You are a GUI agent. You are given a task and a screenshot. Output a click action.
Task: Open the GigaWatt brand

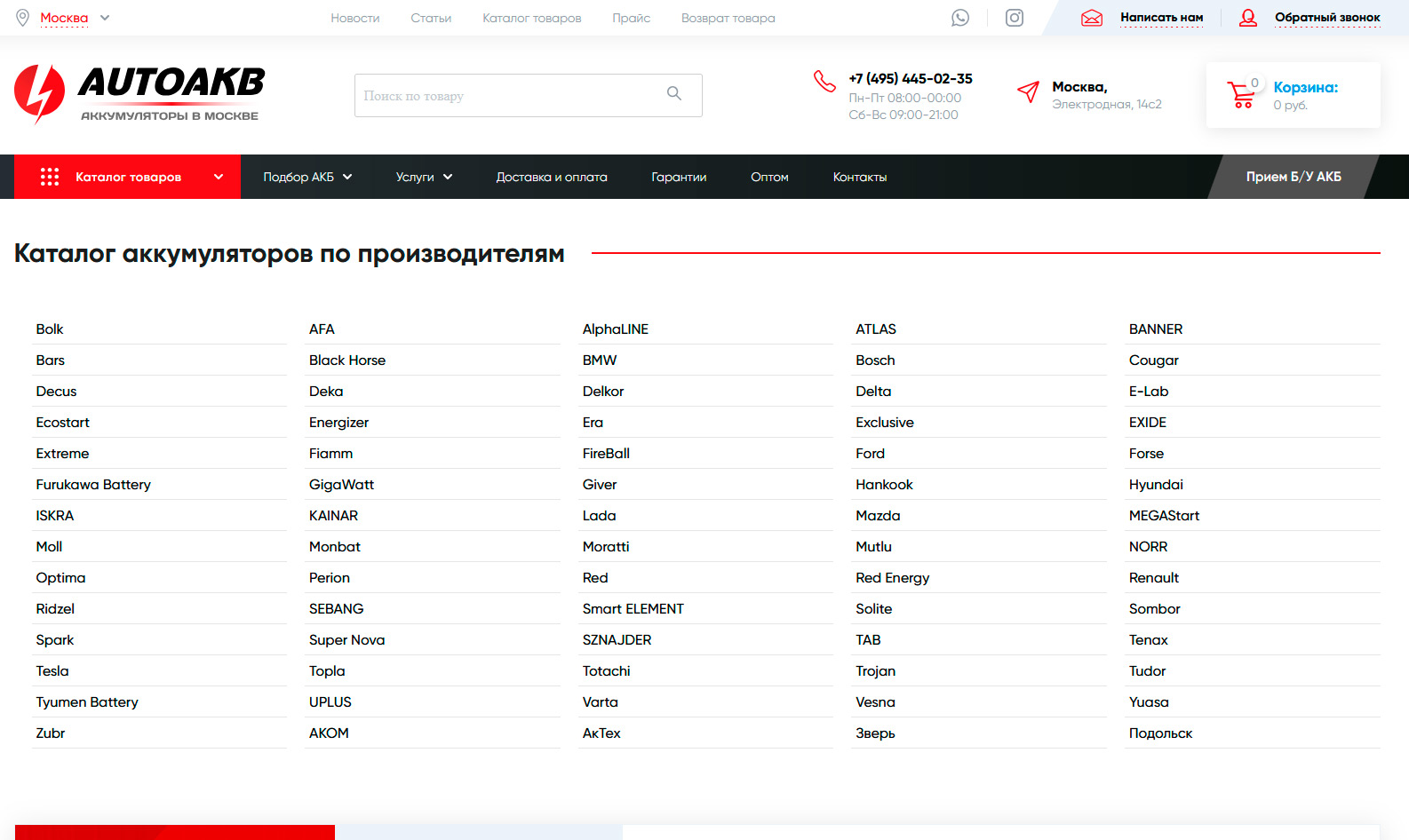(x=342, y=484)
